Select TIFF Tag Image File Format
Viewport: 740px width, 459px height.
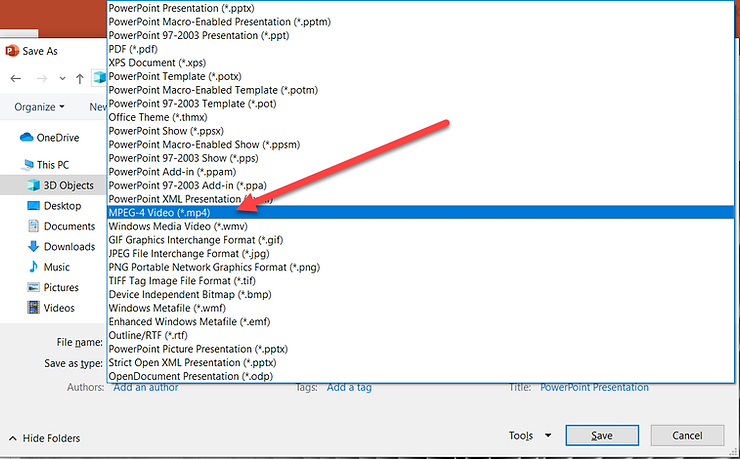click(420, 281)
